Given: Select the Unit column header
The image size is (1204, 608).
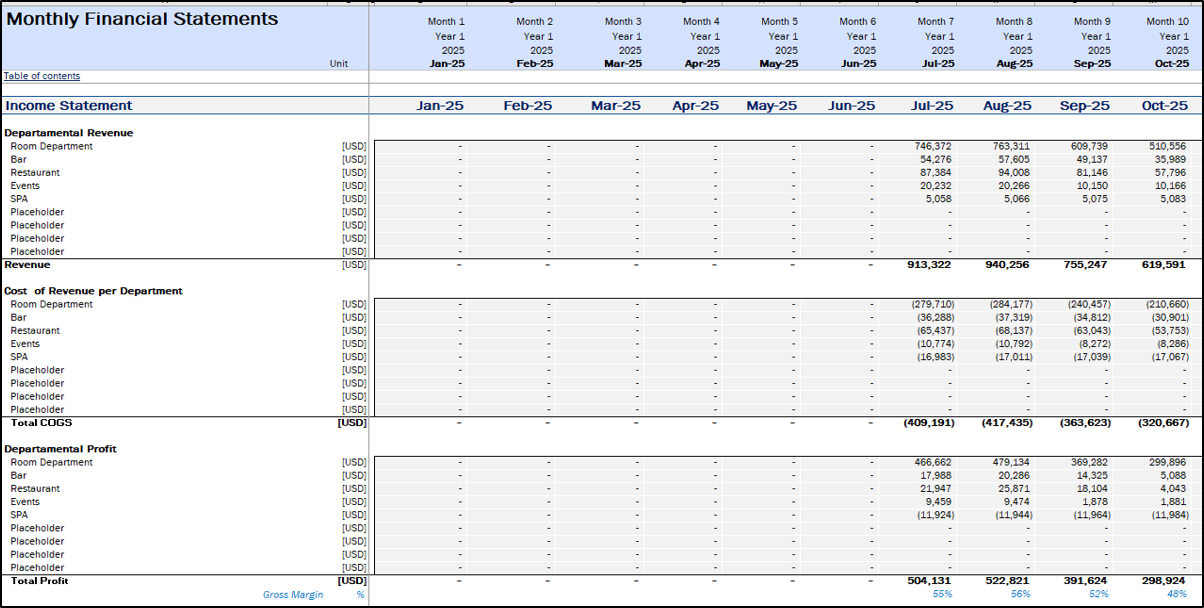Looking at the screenshot, I should pos(340,63).
